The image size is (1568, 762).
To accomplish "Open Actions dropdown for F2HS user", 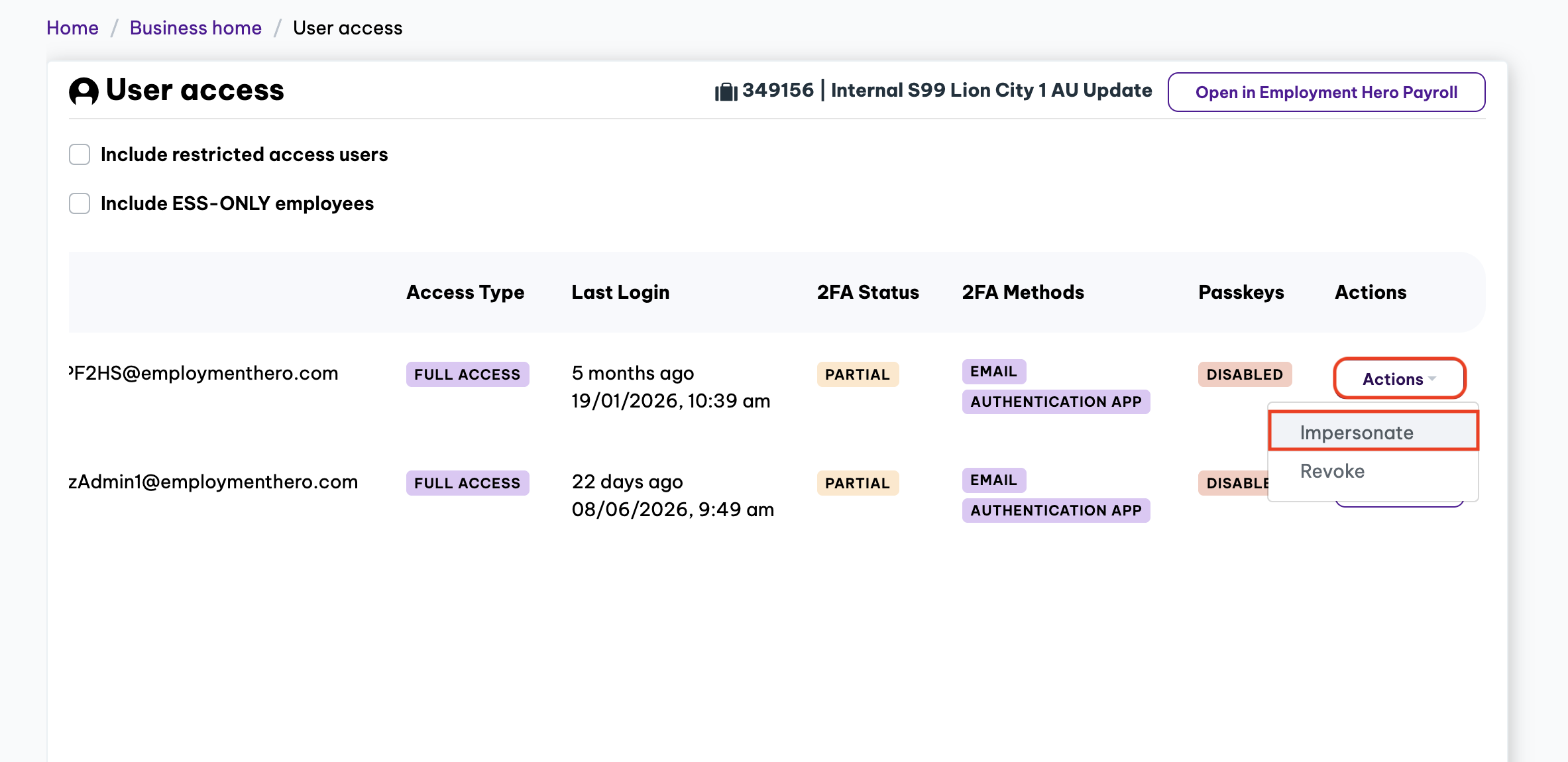I will [1399, 378].
